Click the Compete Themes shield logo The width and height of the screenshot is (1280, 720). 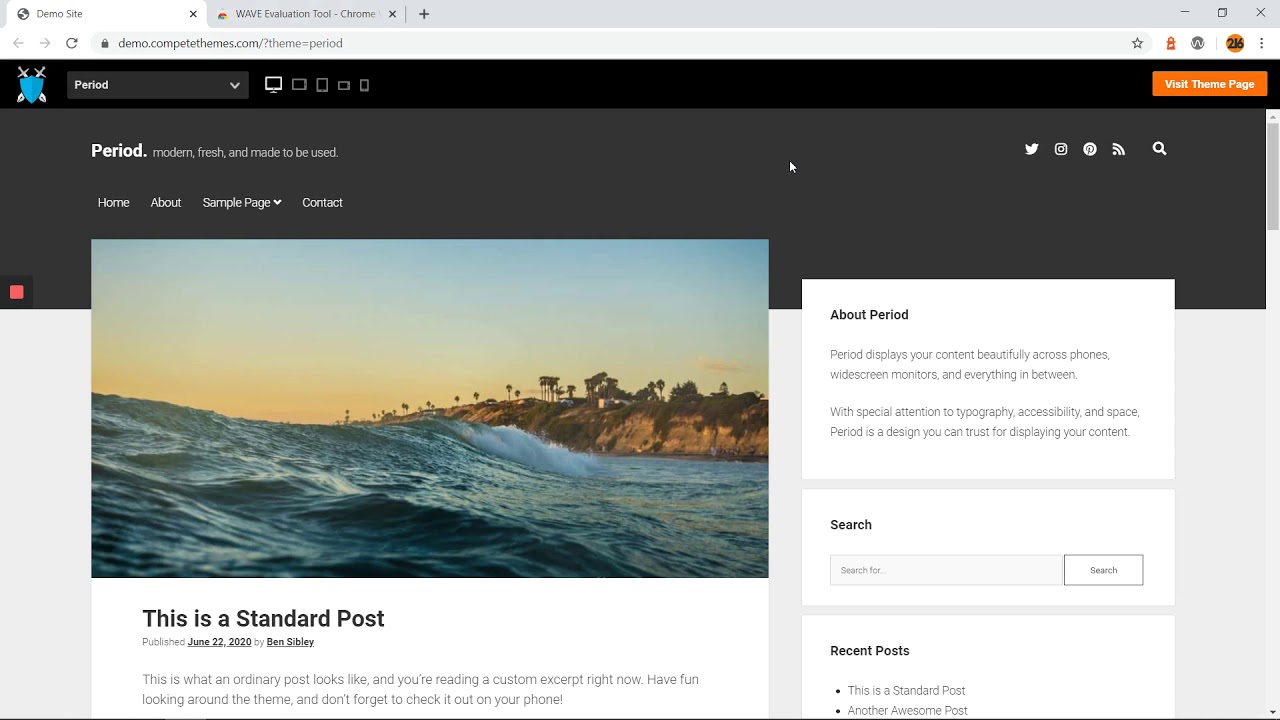[32, 85]
